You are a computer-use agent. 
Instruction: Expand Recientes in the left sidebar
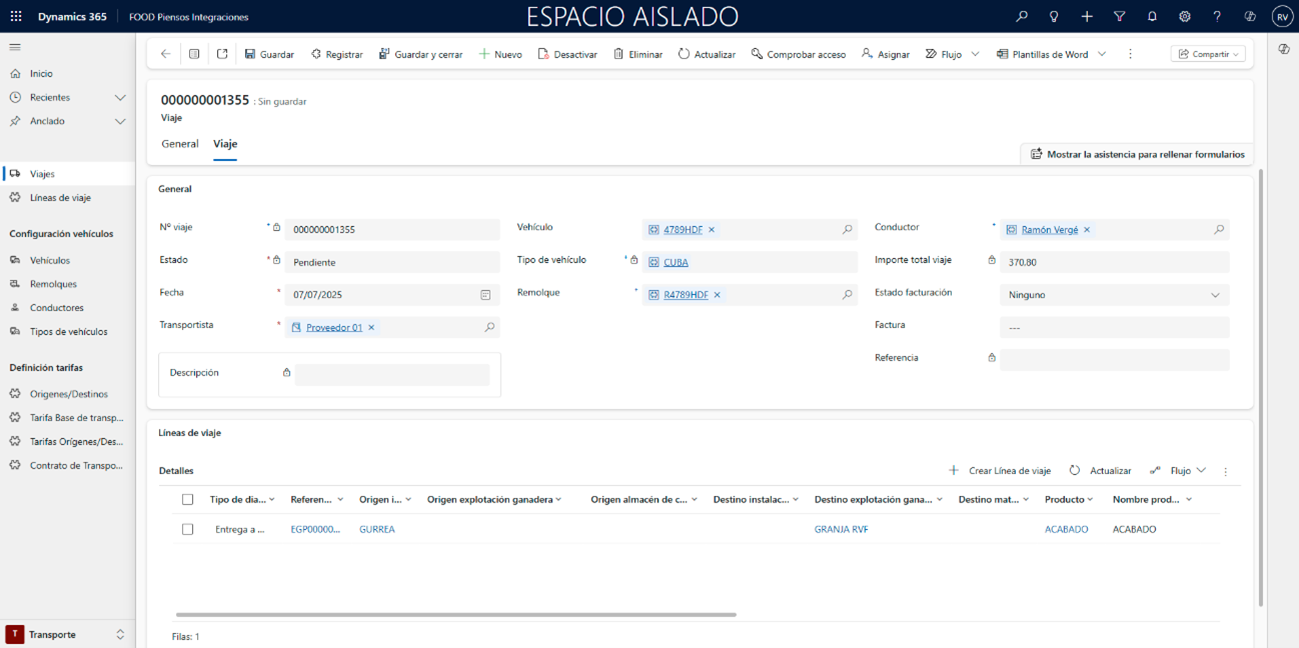pyautogui.click(x=120, y=98)
